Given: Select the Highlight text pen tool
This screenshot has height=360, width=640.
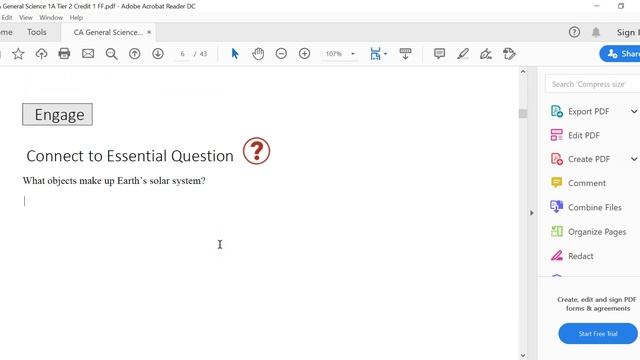Looking at the screenshot, I should 462,54.
